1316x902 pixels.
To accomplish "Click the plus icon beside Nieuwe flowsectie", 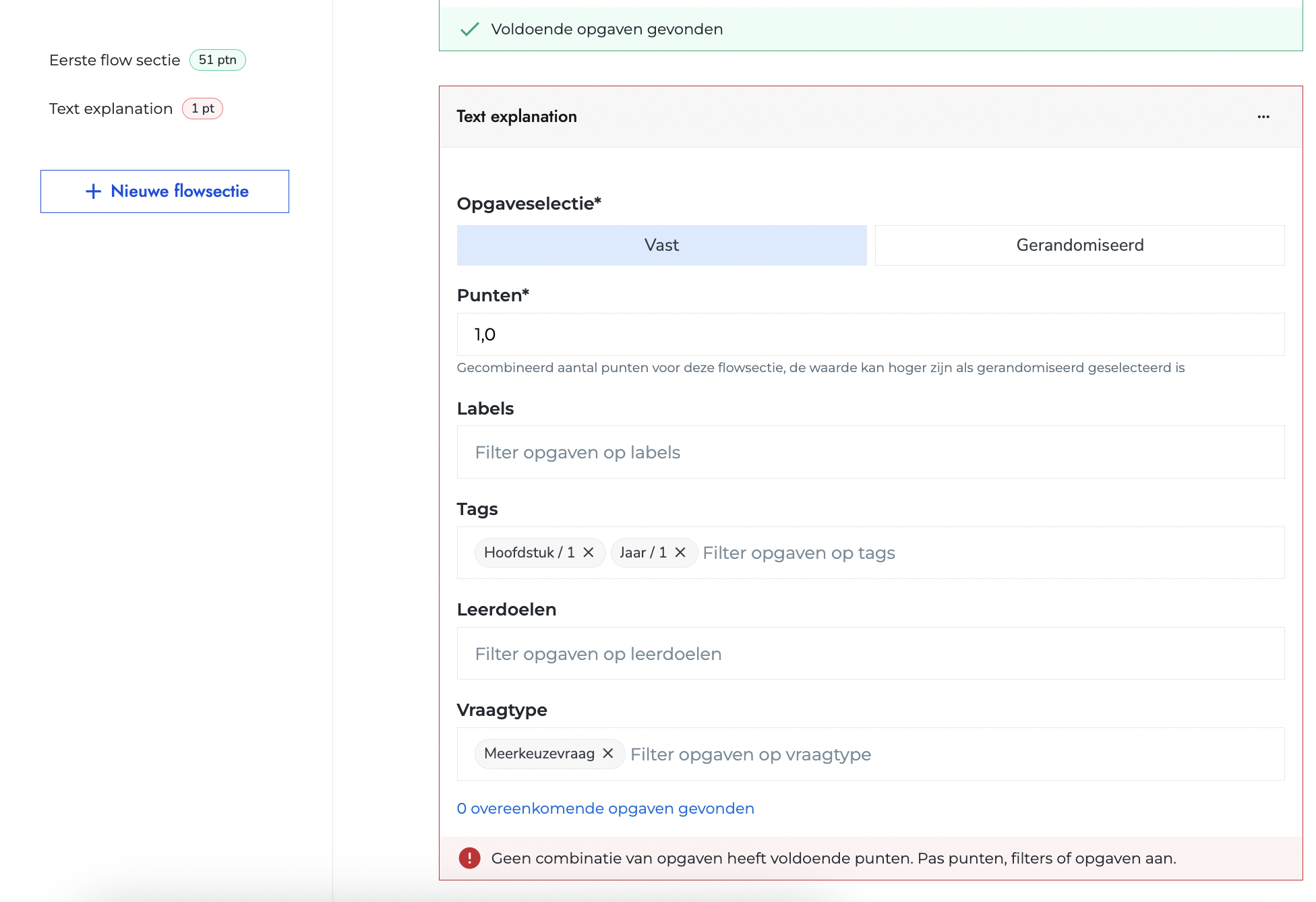I will 92,191.
